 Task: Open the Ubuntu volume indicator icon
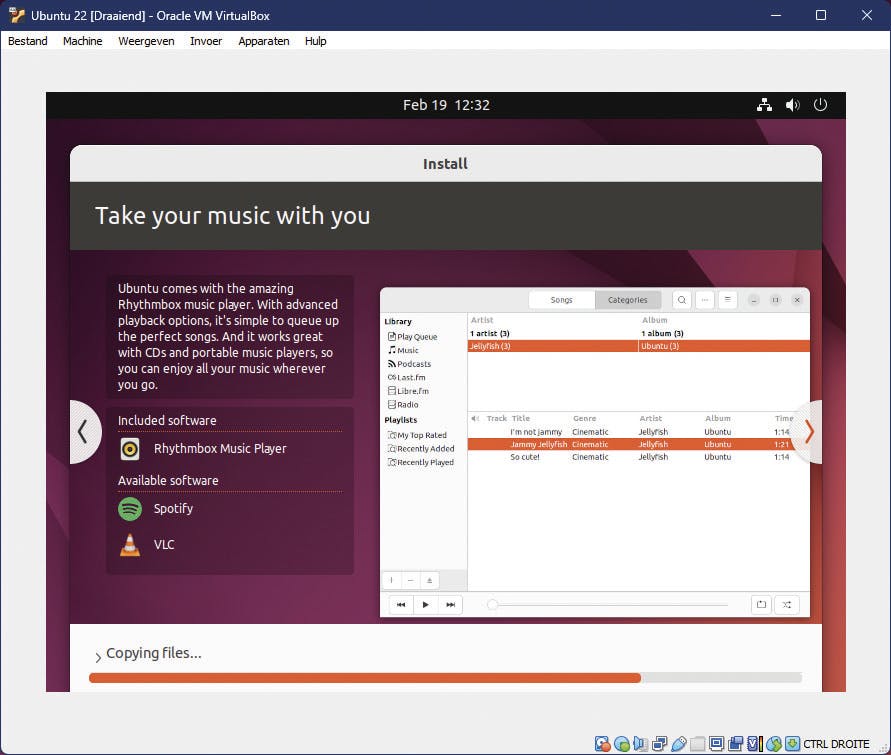792,105
